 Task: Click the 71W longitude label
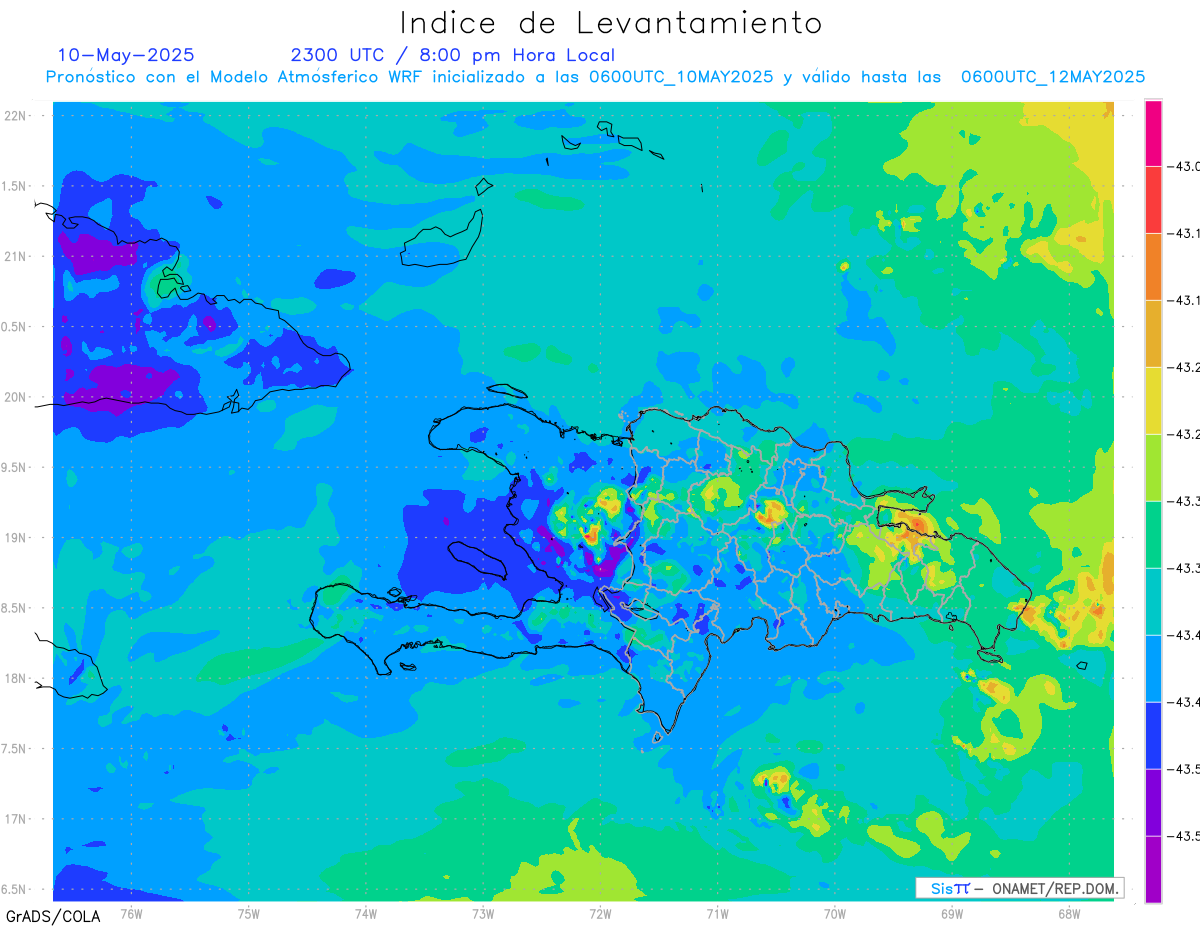[x=717, y=913]
